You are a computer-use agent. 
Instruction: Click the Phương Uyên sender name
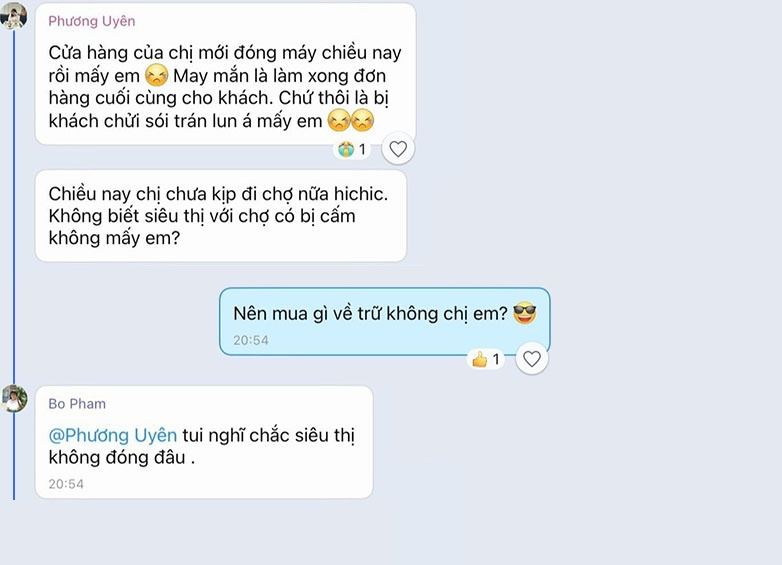pyautogui.click(x=92, y=21)
